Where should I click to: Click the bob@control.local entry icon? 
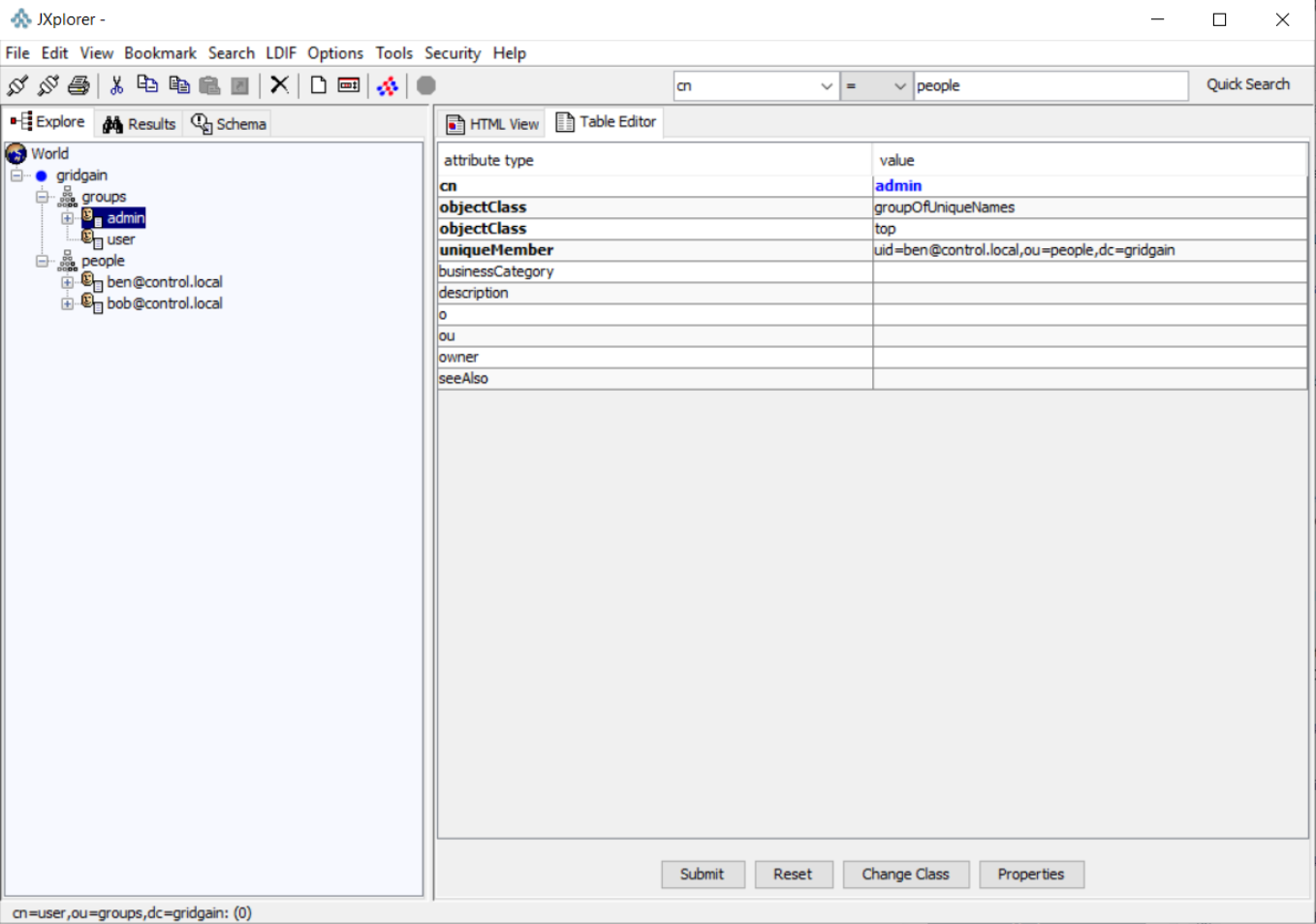pyautogui.click(x=92, y=303)
